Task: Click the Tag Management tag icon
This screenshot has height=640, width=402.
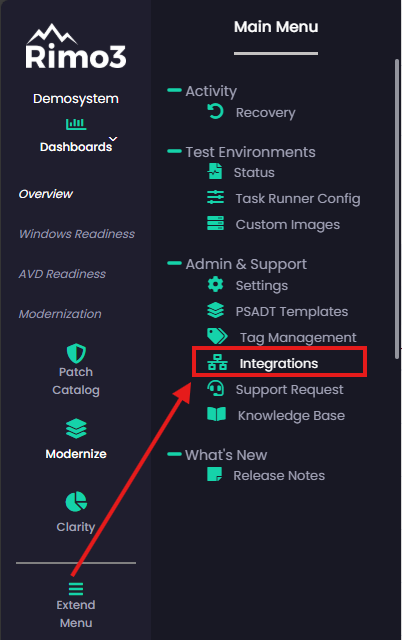Action: (217, 336)
